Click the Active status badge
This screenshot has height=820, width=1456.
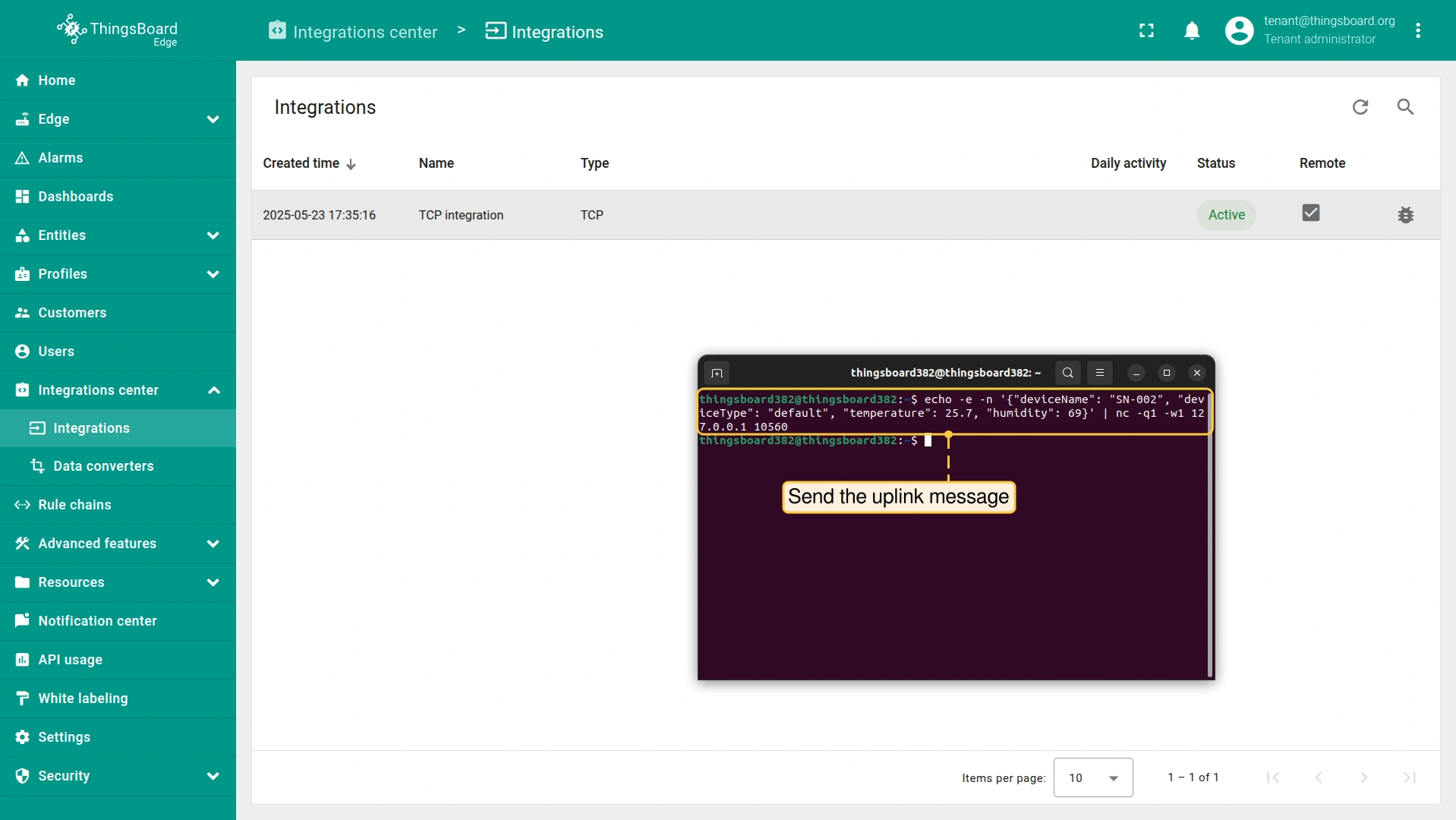pyautogui.click(x=1226, y=215)
